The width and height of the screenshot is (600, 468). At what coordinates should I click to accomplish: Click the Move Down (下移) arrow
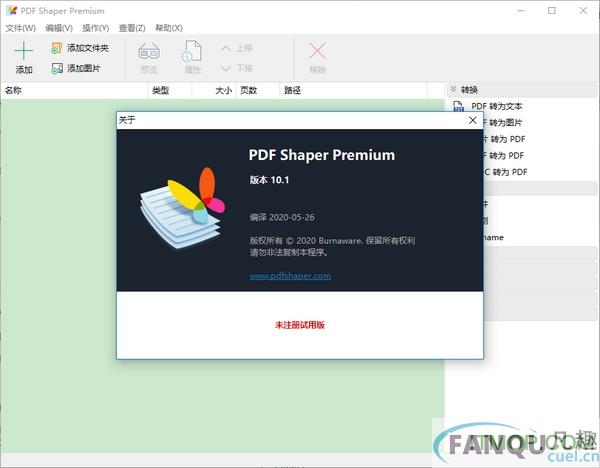click(226, 69)
